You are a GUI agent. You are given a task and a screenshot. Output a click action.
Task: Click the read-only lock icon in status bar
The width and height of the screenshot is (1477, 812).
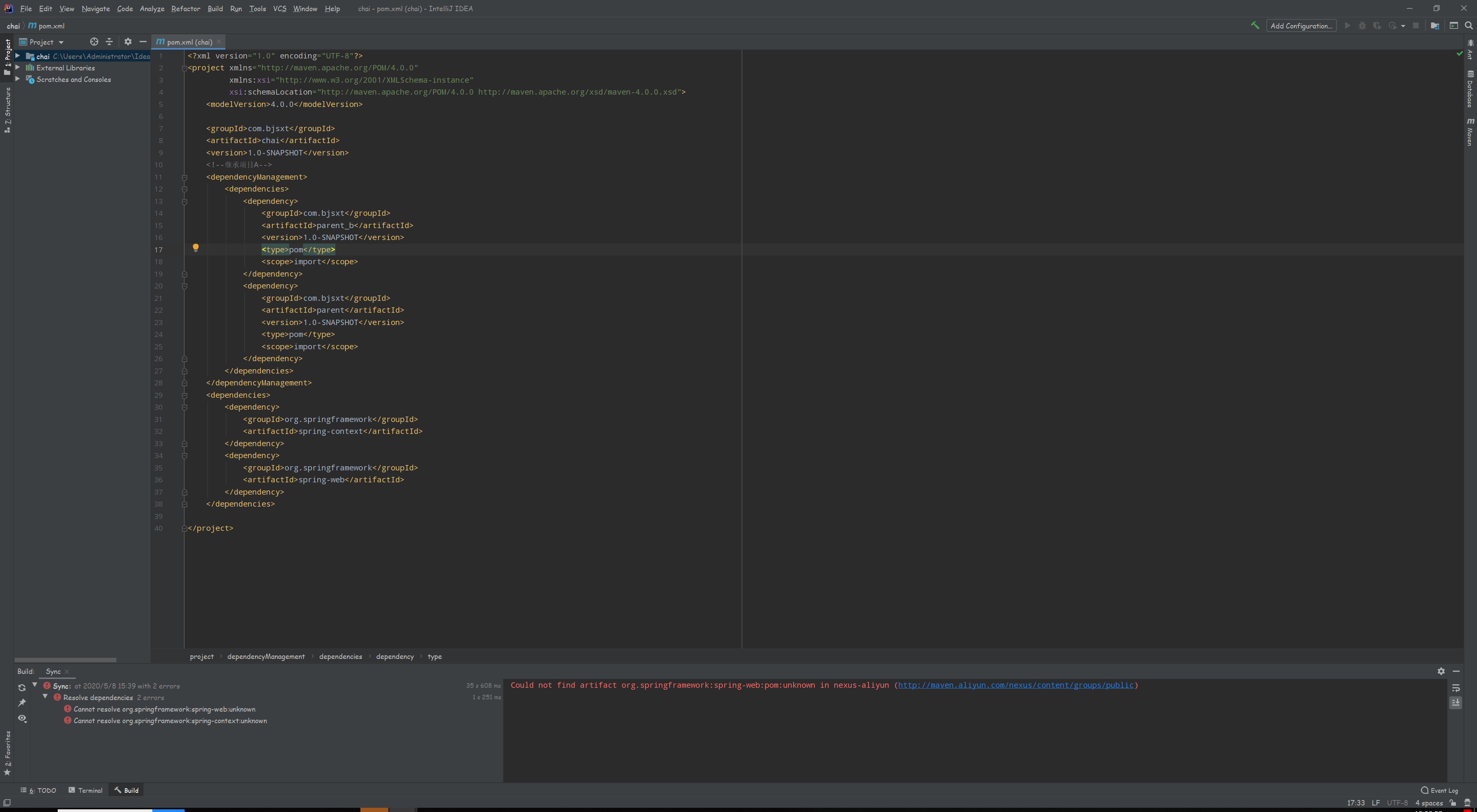tap(1452, 803)
